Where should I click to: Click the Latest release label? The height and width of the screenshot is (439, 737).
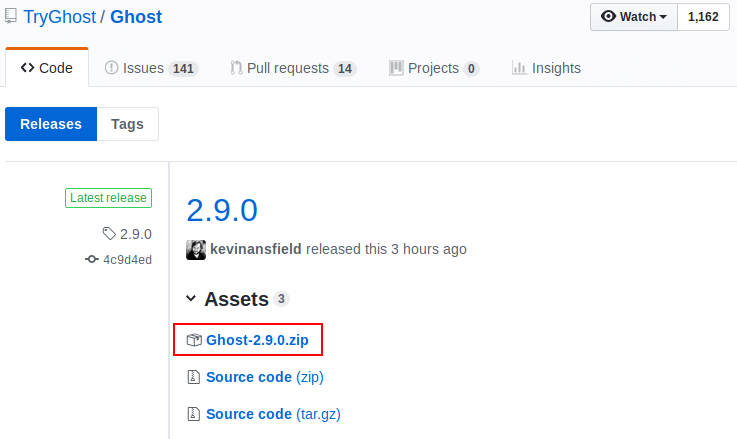click(x=109, y=198)
